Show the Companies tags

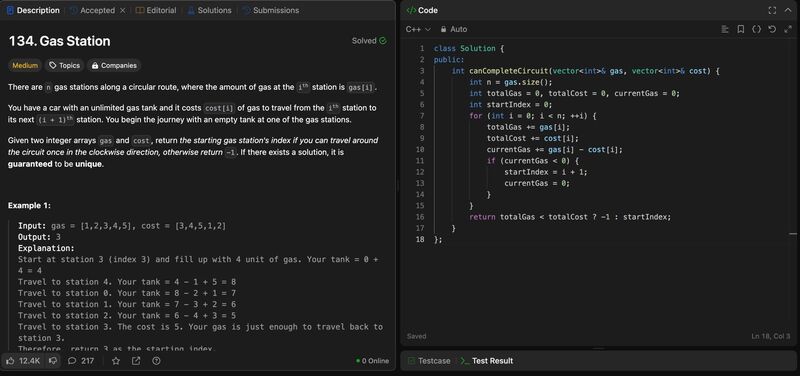point(114,65)
